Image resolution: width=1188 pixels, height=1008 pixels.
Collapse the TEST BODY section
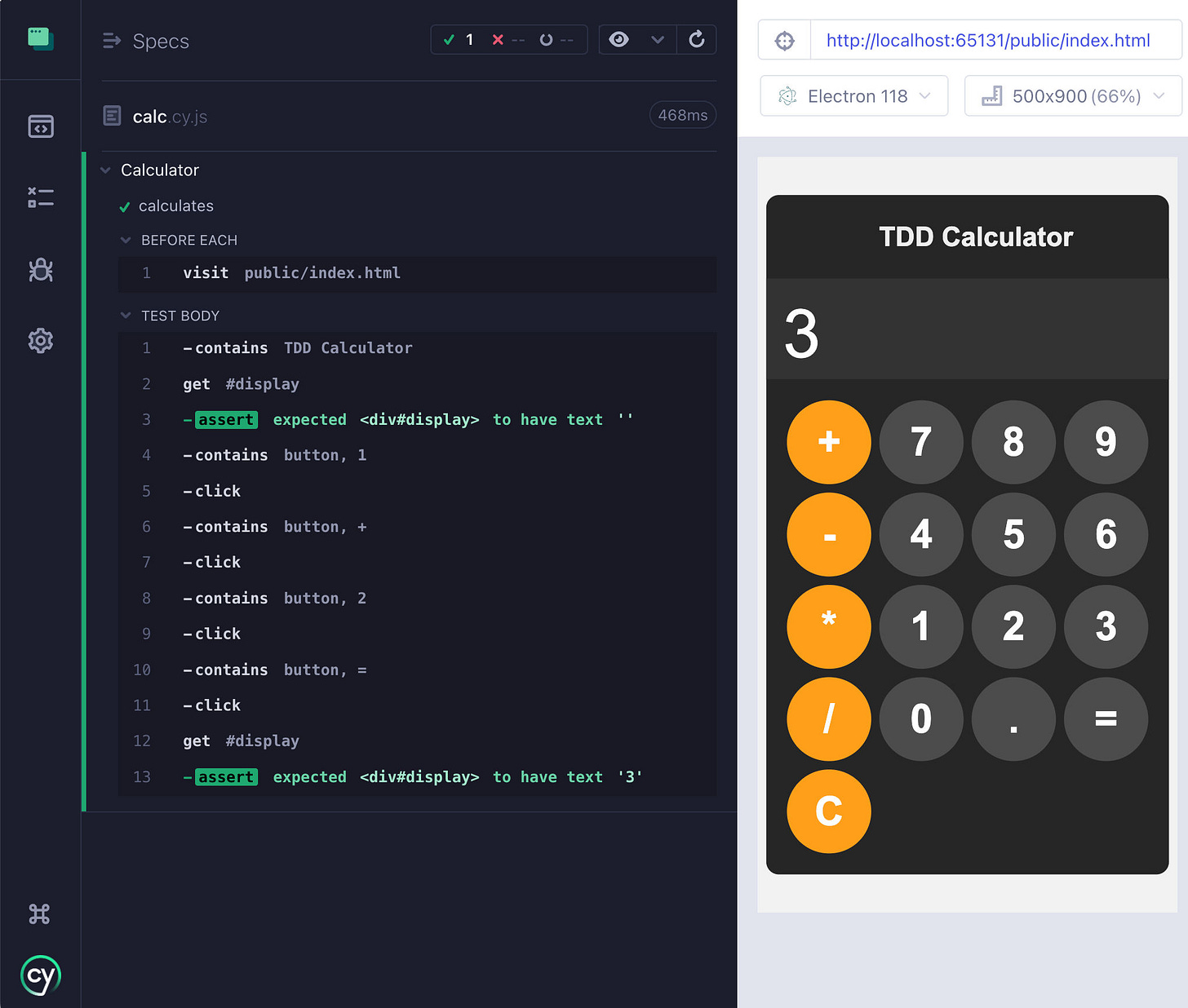click(126, 316)
